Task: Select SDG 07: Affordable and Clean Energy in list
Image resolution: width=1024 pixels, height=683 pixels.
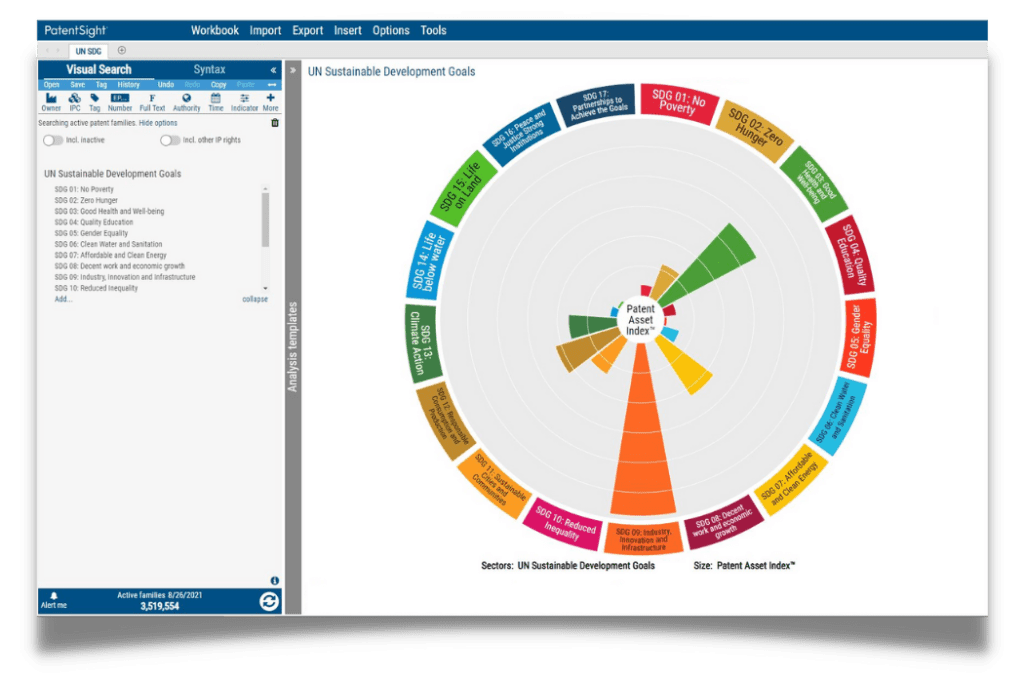Action: (110, 255)
